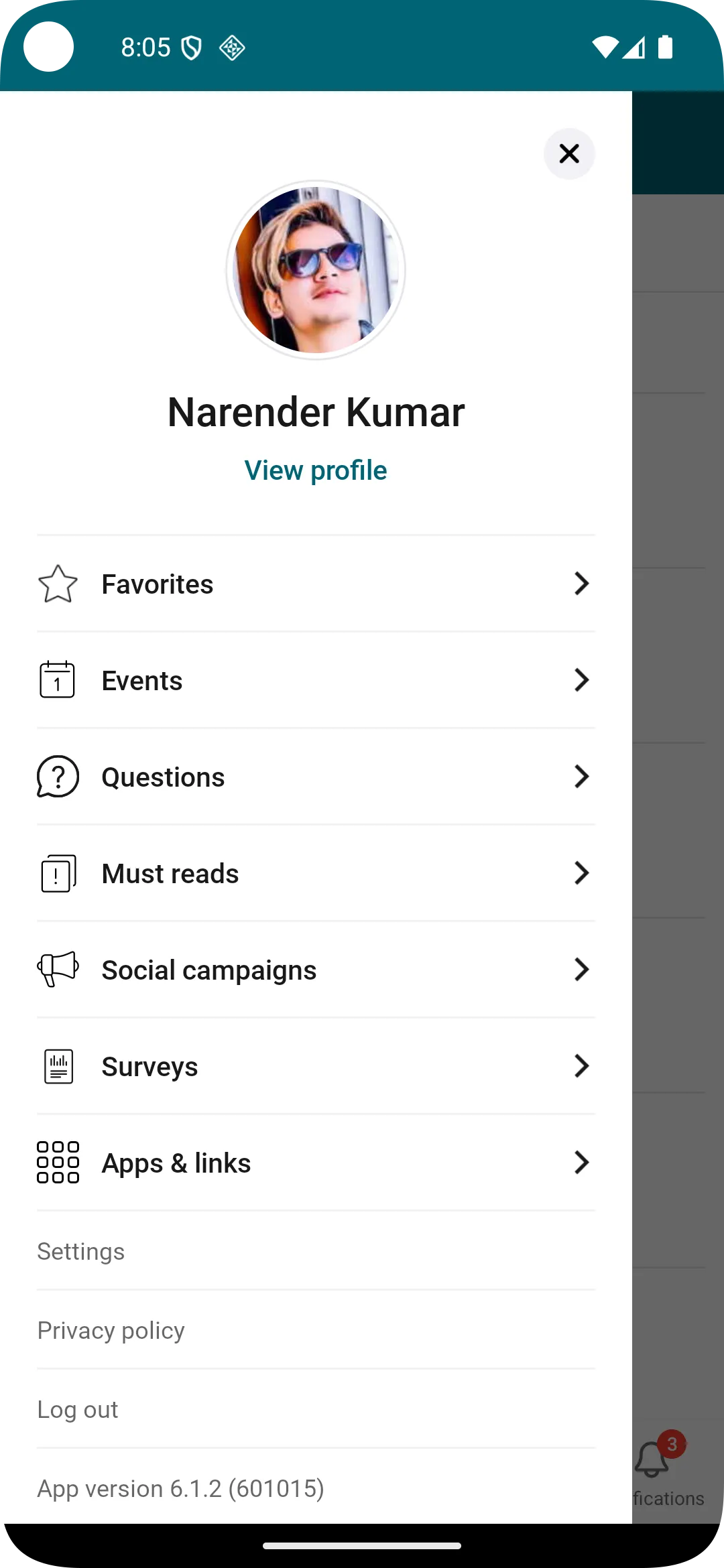Open the Must reads menu item
Screen dimensions: 724x1568
pos(170,874)
